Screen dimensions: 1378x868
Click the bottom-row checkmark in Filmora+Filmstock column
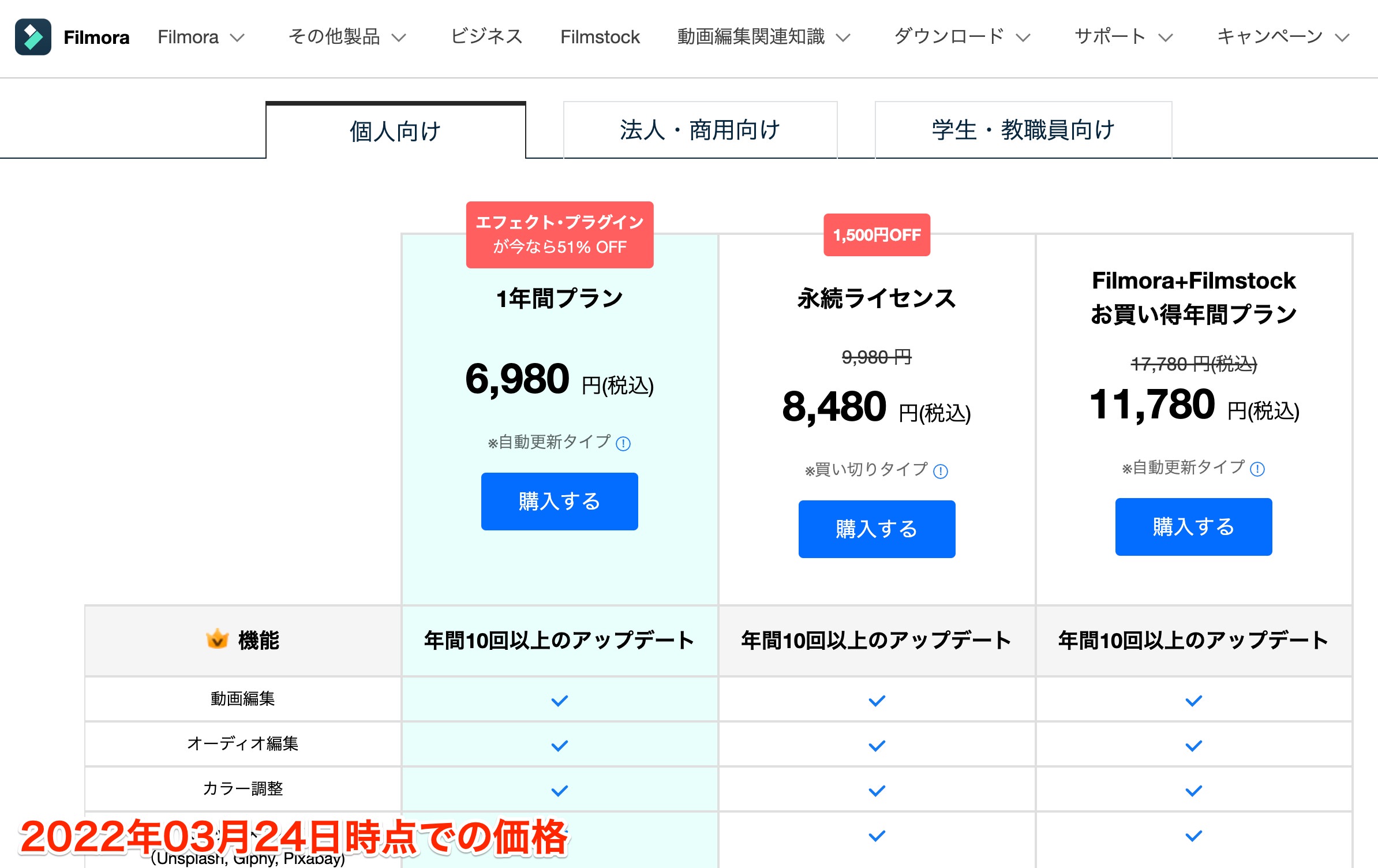pyautogui.click(x=1194, y=836)
